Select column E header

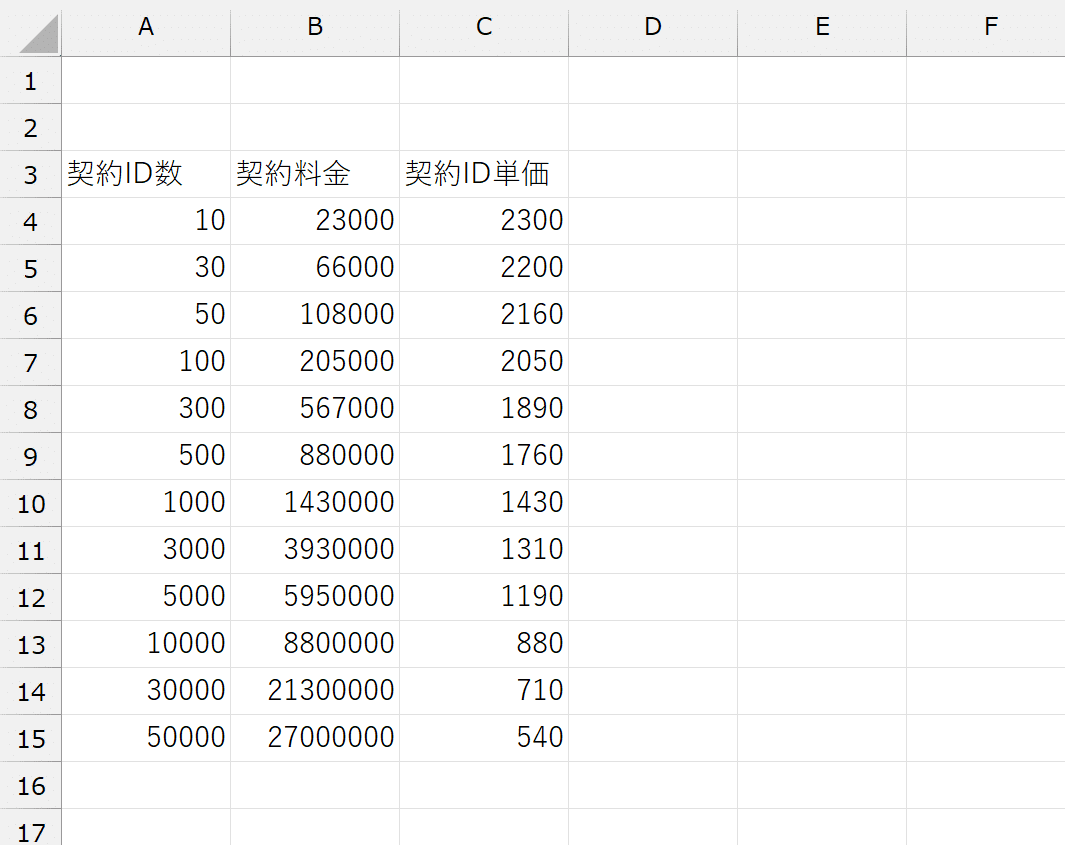click(x=822, y=27)
